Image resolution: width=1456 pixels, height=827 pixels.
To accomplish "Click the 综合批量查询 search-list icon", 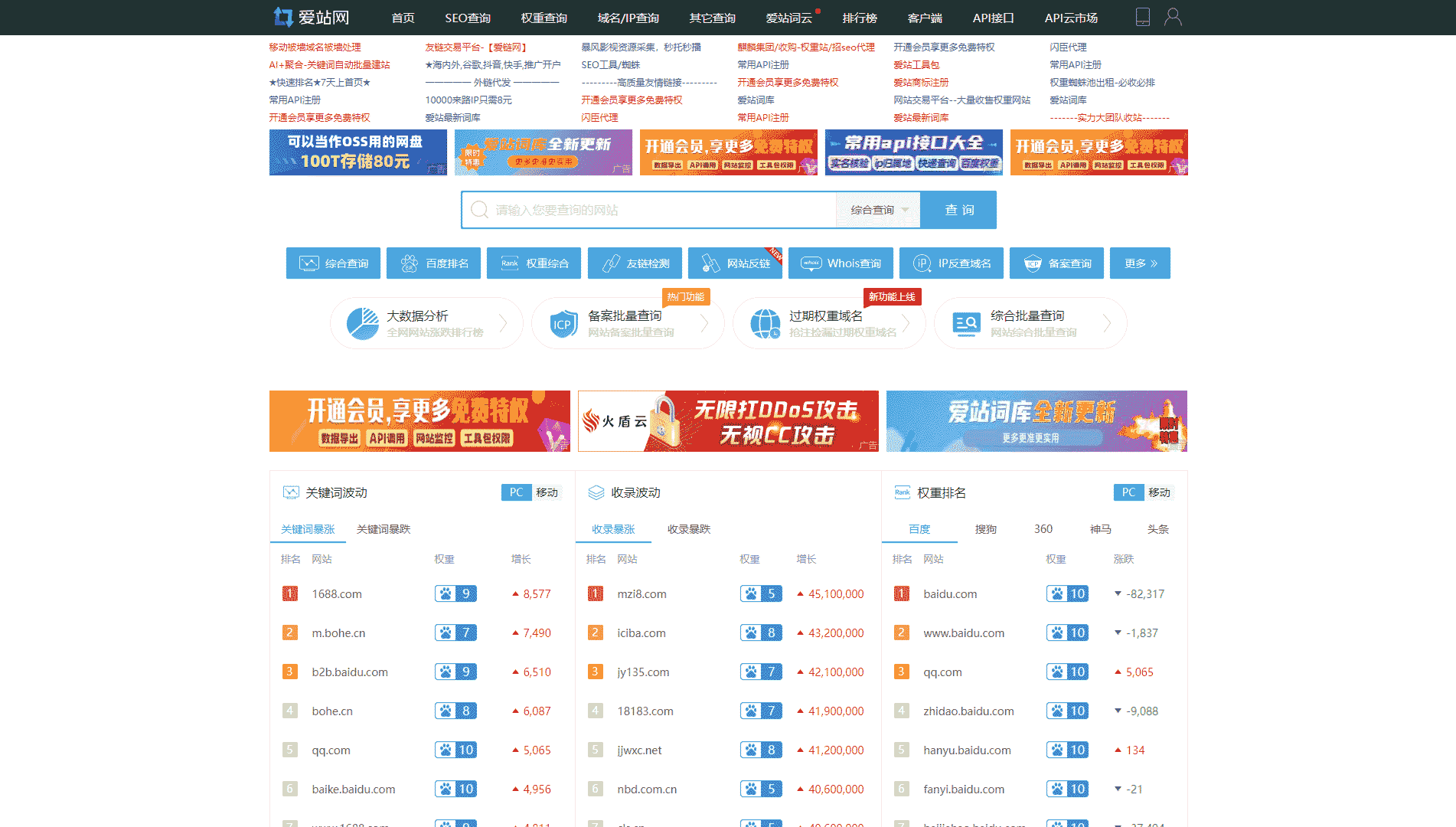I will [966, 324].
